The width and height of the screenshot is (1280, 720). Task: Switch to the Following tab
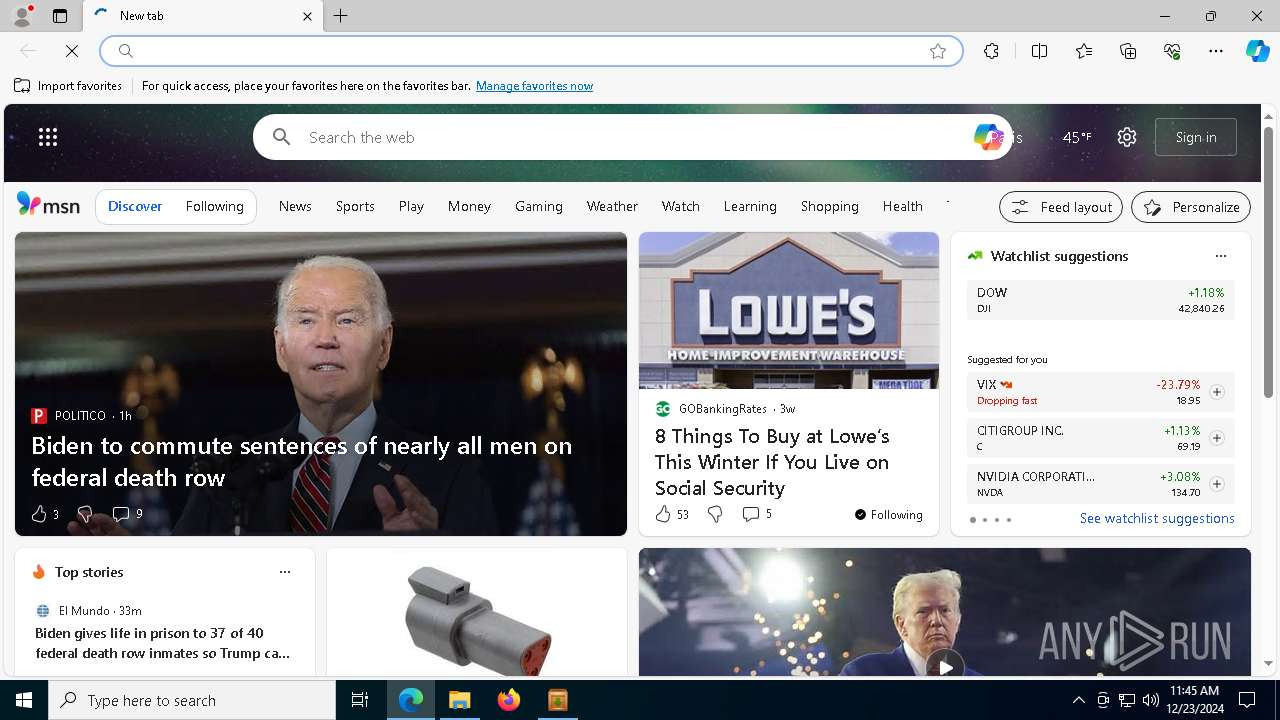coord(214,206)
